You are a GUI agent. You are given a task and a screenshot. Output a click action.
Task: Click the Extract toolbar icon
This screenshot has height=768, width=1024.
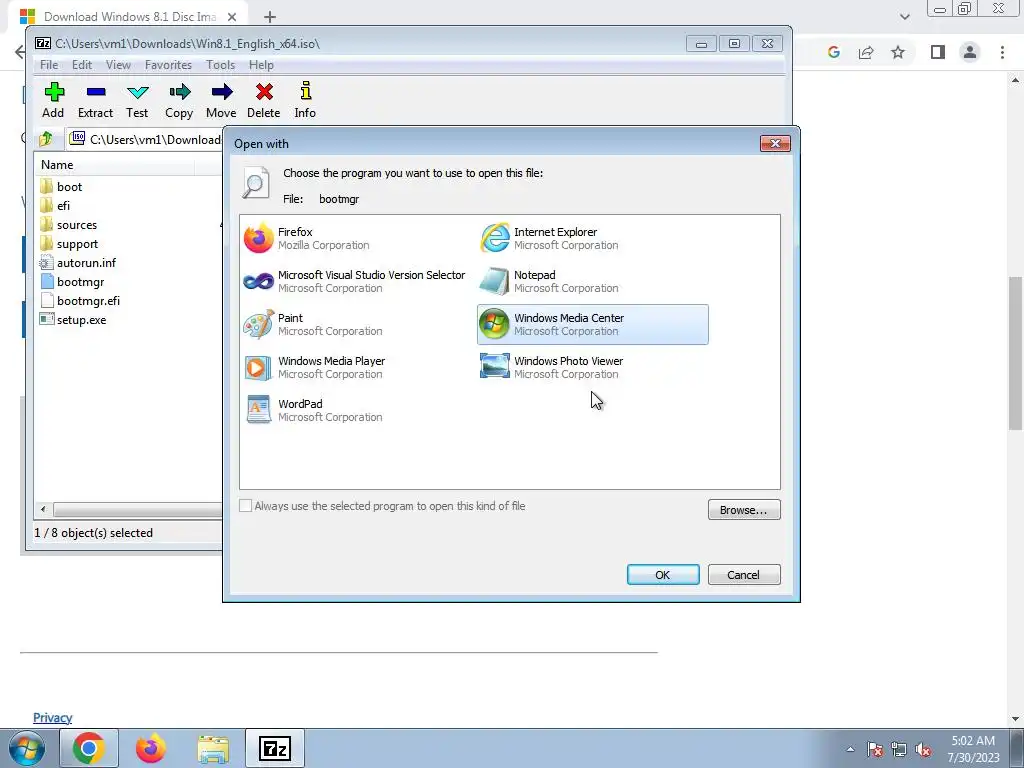pos(95,100)
